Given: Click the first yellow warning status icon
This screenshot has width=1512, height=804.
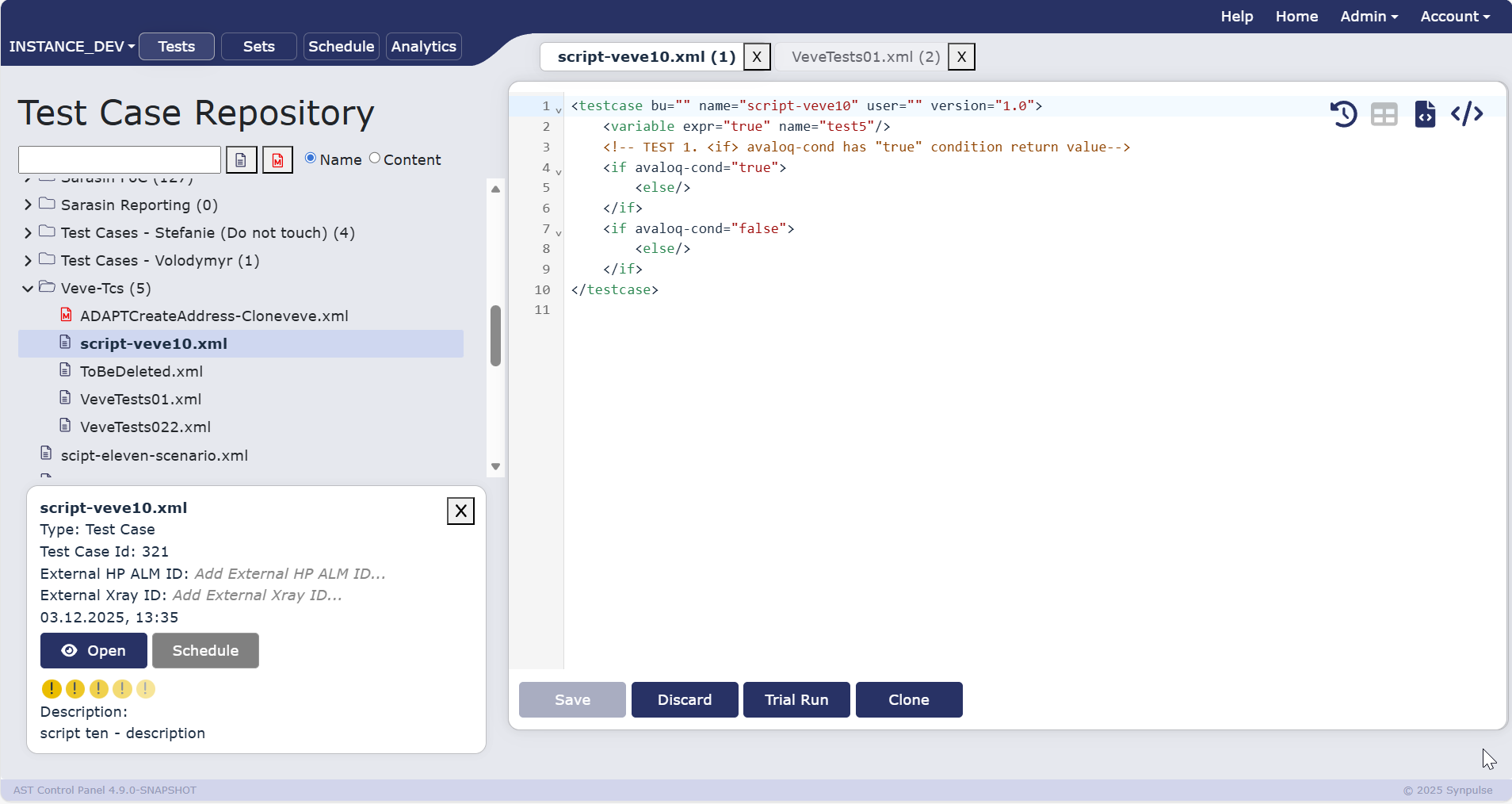Looking at the screenshot, I should (52, 689).
